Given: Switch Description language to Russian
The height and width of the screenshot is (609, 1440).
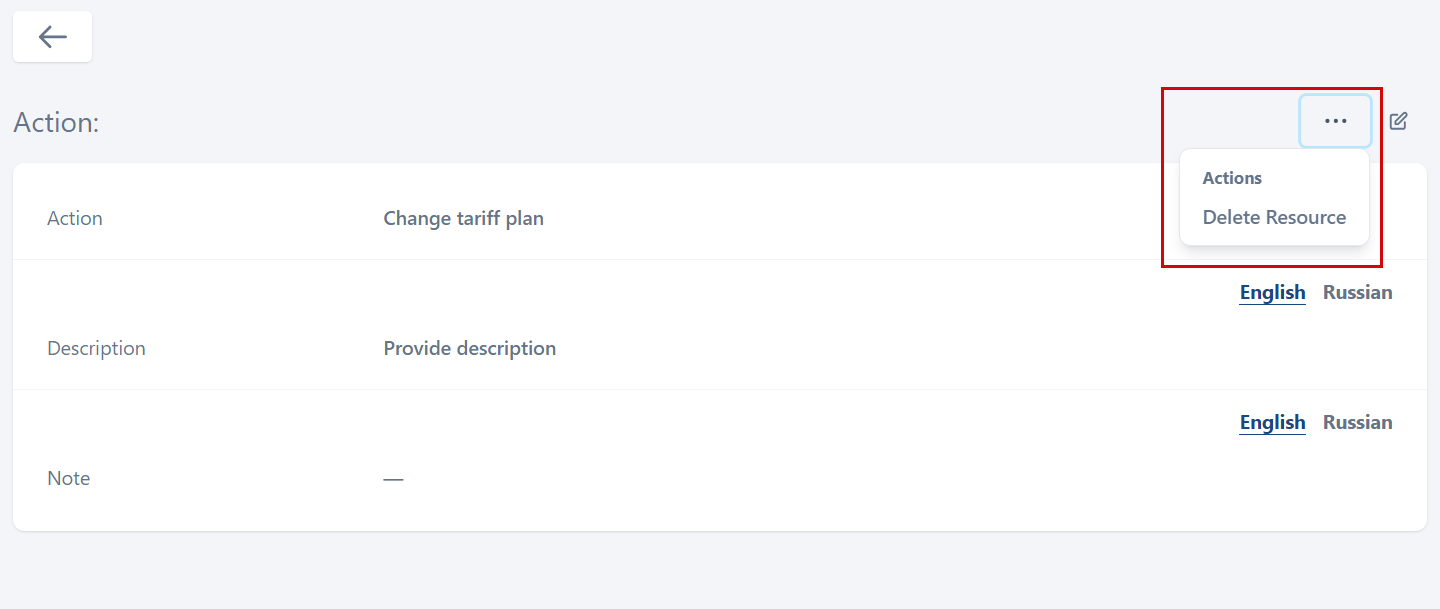Looking at the screenshot, I should pos(1357,293).
